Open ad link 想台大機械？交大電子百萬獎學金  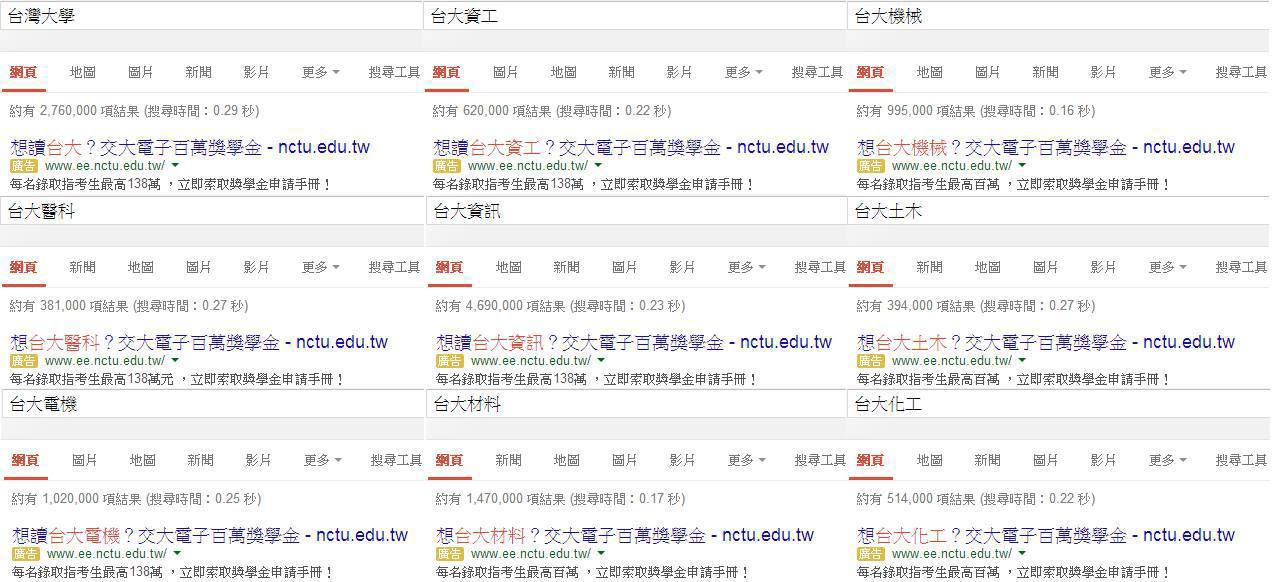(x=1046, y=147)
